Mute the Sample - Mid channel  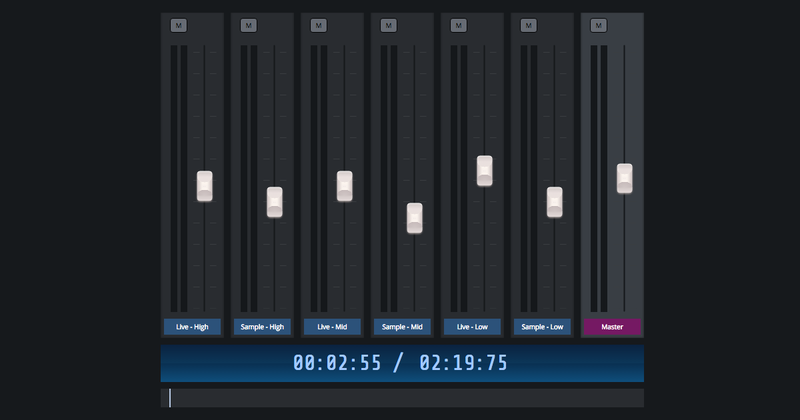coord(388,25)
